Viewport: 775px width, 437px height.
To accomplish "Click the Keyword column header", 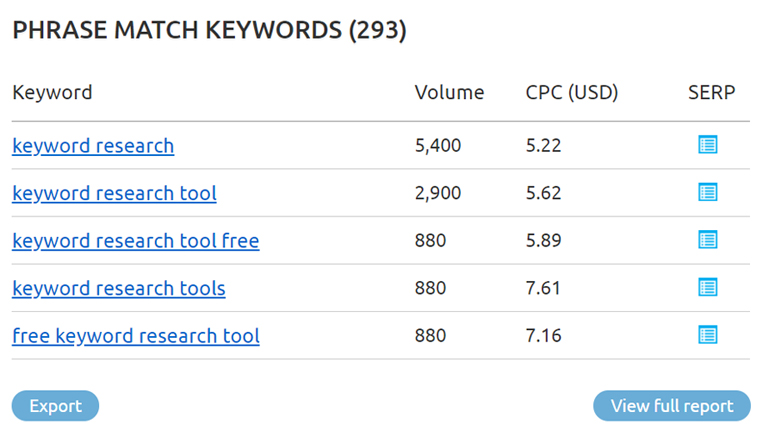I will (52, 92).
